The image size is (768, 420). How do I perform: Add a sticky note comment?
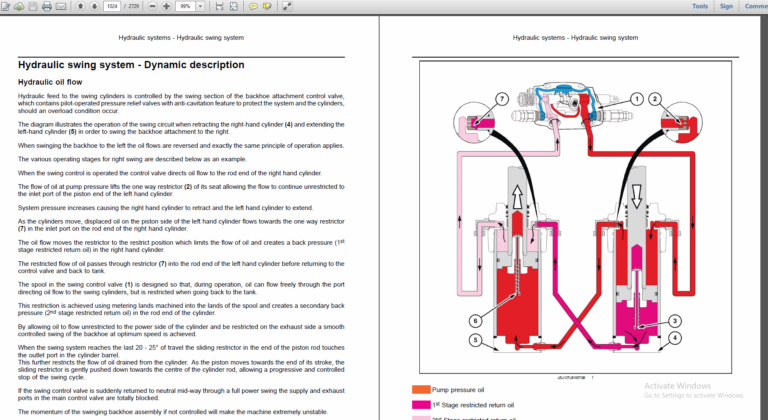(x=253, y=6)
